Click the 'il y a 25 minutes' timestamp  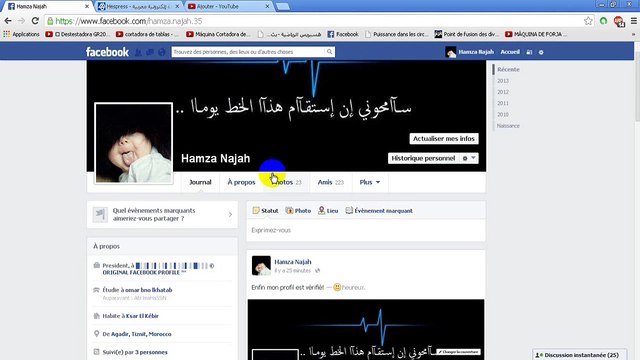pos(292,271)
